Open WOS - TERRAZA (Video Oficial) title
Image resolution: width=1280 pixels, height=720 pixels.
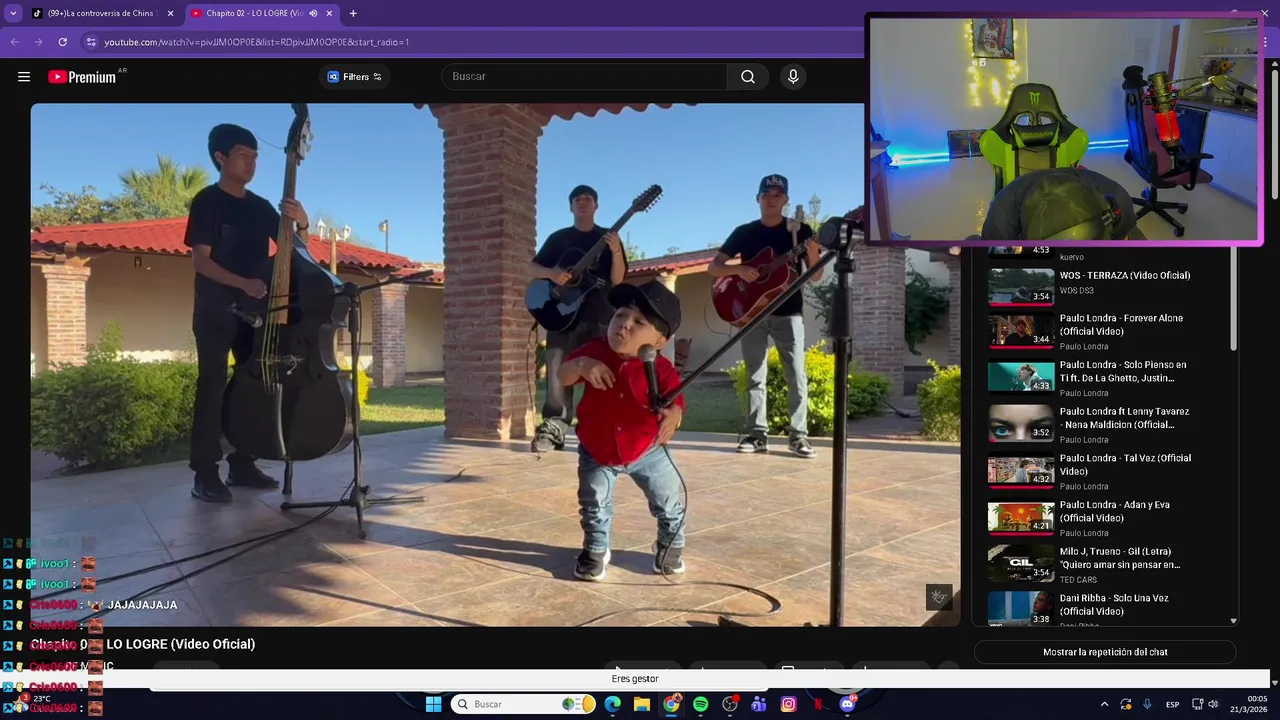(x=1125, y=275)
